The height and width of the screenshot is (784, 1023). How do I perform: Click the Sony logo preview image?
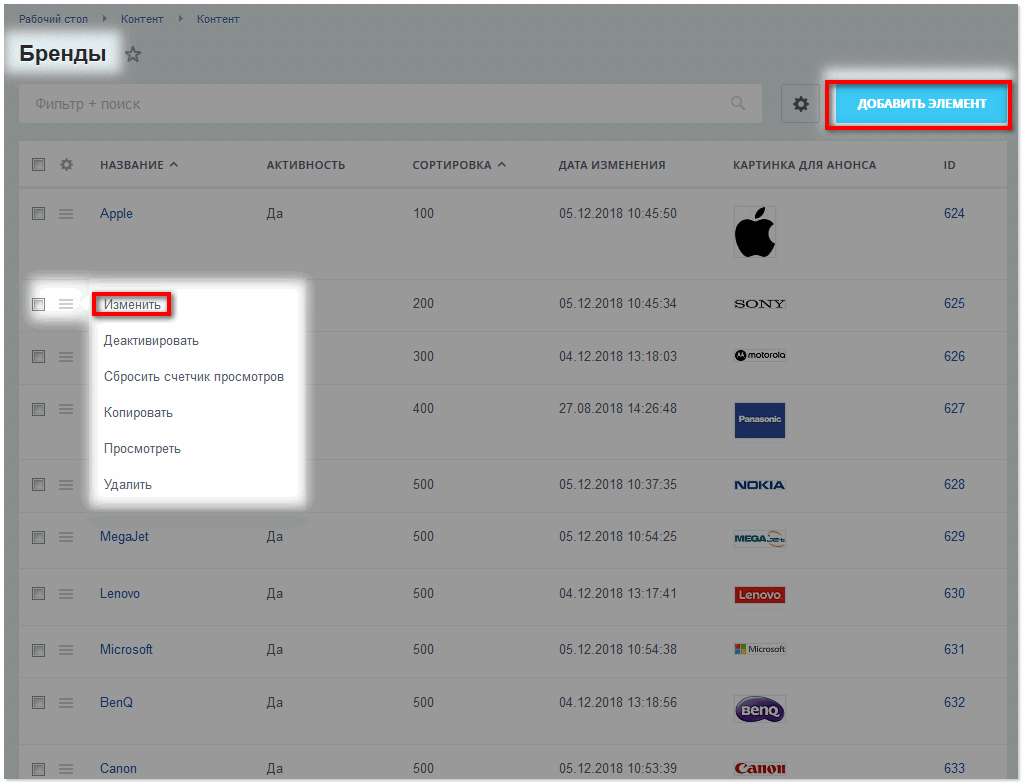[x=759, y=304]
